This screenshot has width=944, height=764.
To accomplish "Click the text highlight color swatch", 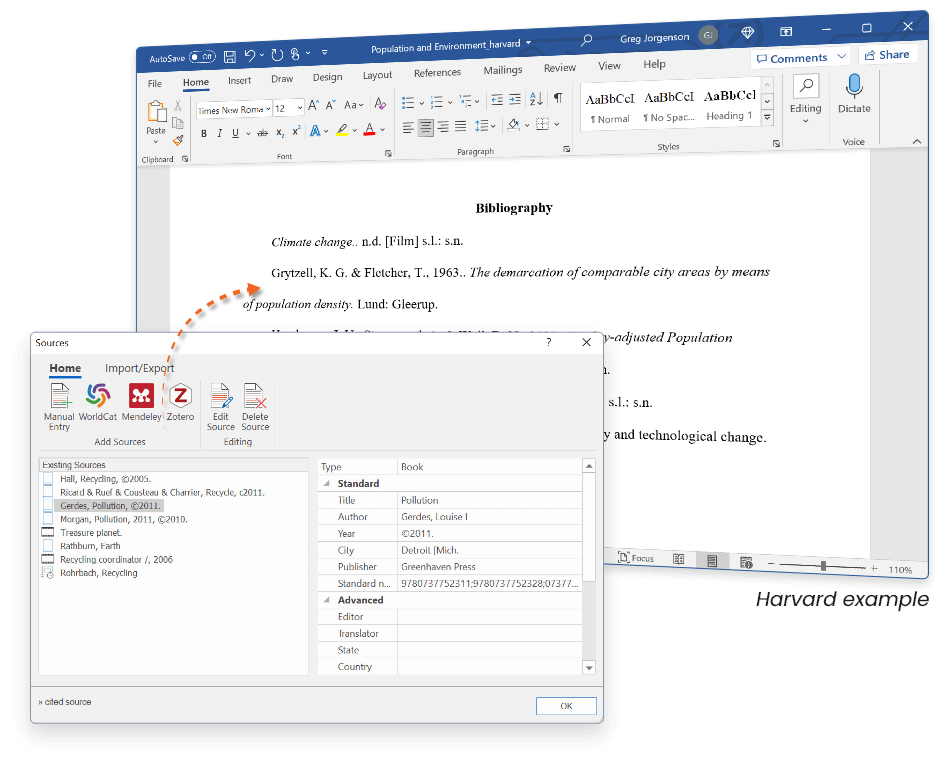I will pyautogui.click(x=342, y=130).
